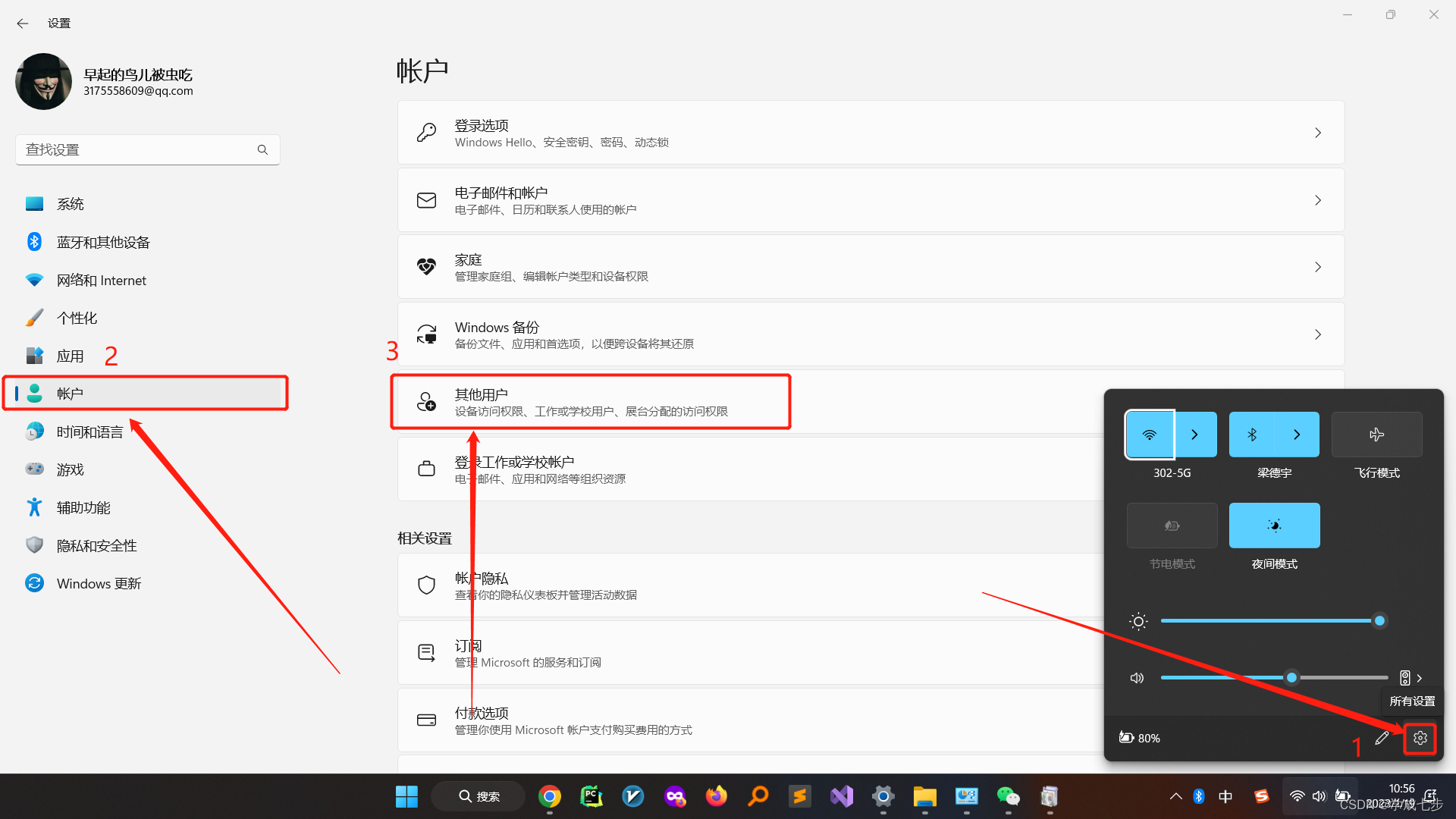Click the 查找设置 search field
The width and height of the screenshot is (1456, 819).
pyautogui.click(x=136, y=149)
